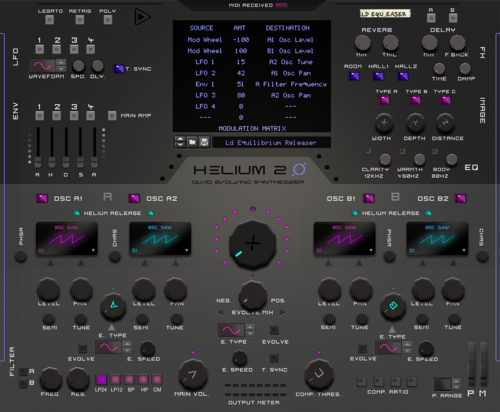
Task: Click the Evolve Mix left arrow
Action: (221, 312)
